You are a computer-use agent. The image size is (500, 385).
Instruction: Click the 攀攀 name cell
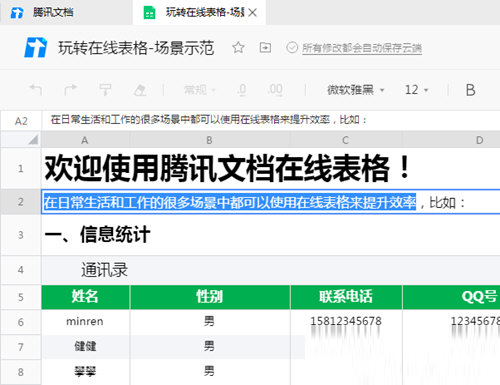point(85,372)
